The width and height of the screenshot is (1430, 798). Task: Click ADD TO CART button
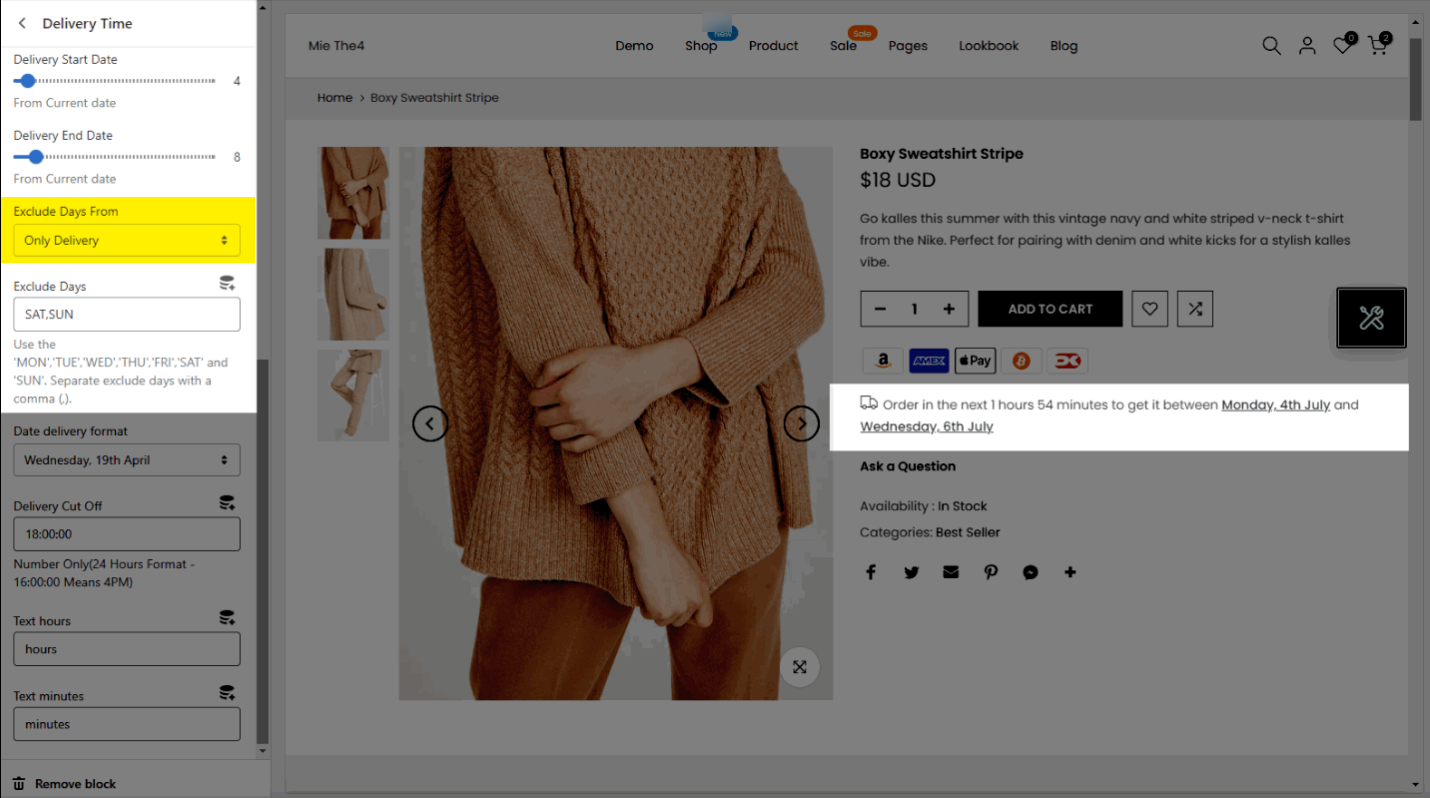pyautogui.click(x=1050, y=309)
